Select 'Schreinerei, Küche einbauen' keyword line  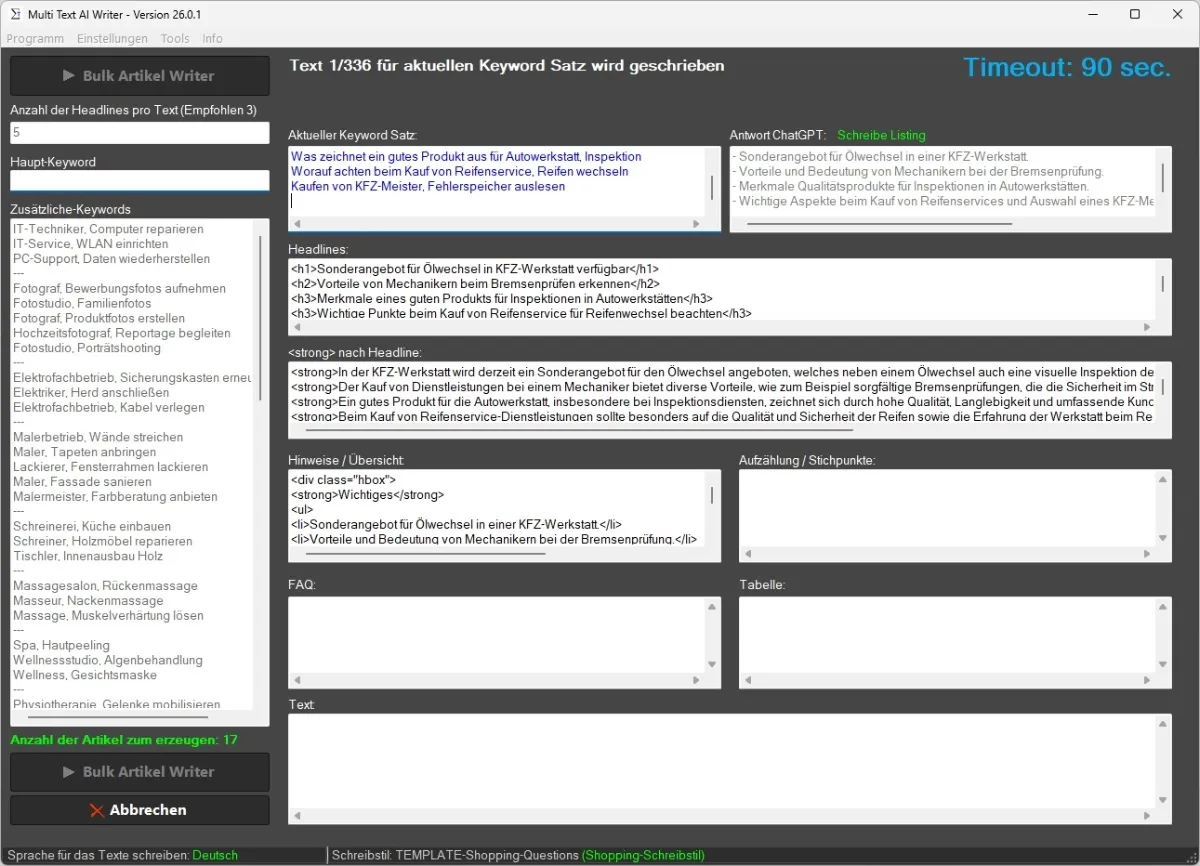pyautogui.click(x=92, y=526)
